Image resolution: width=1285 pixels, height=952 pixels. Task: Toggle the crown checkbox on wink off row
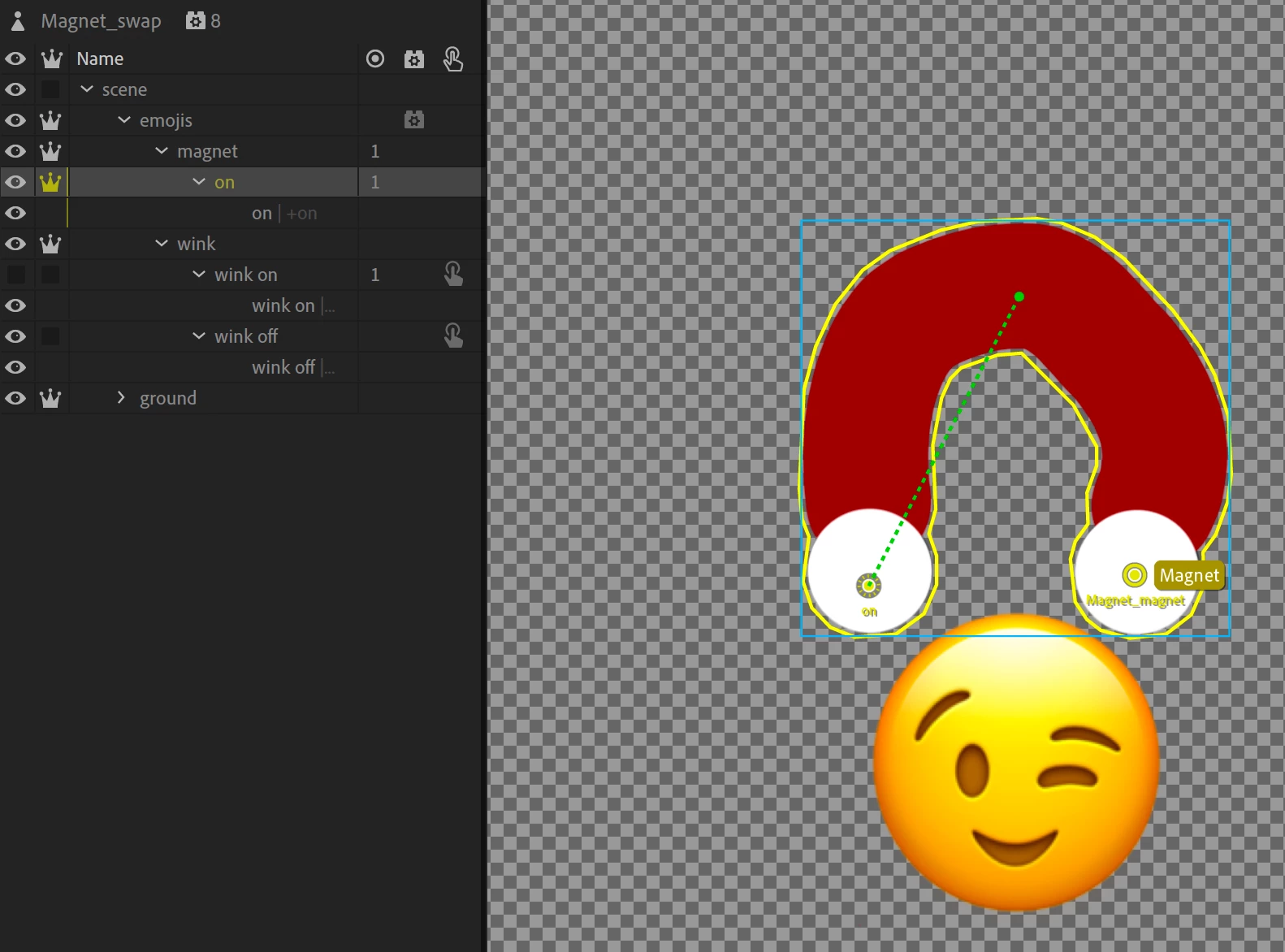coord(50,336)
